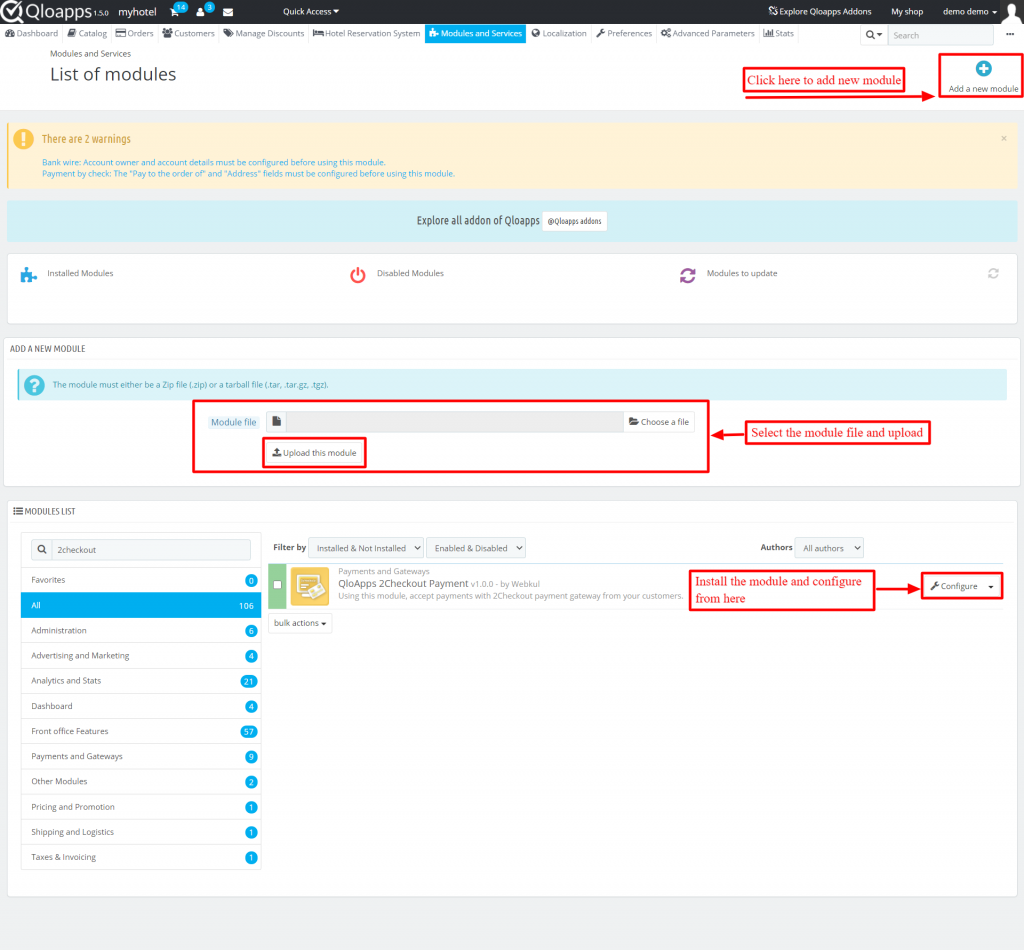This screenshot has height=950, width=1024.
Task: Click the Disabled Modules power icon
Action: coord(358,275)
